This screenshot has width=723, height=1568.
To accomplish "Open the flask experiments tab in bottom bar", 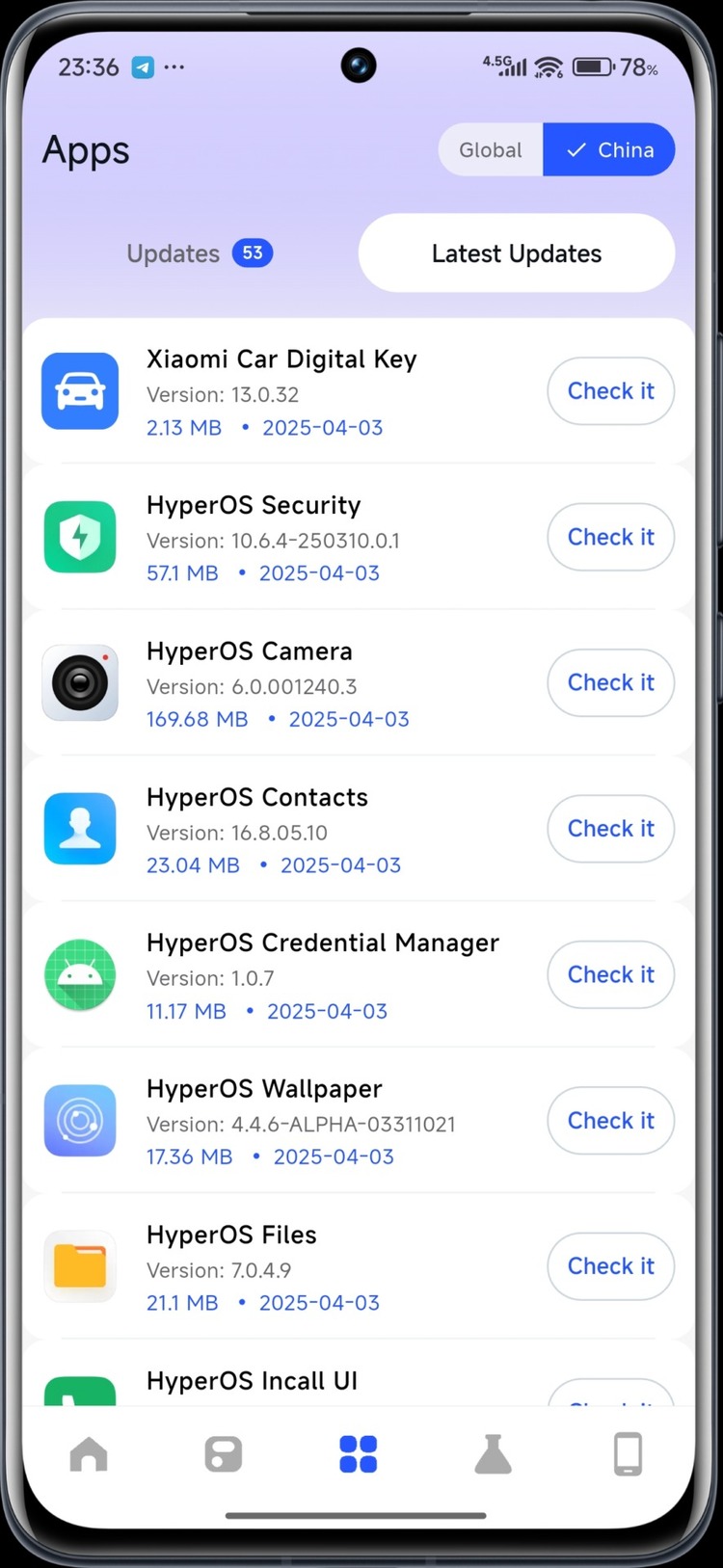I will 493,1454.
